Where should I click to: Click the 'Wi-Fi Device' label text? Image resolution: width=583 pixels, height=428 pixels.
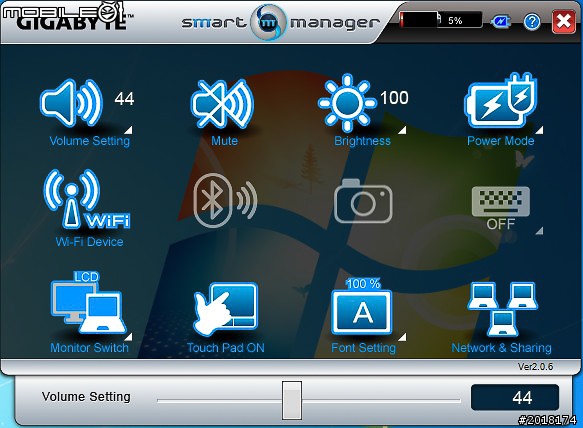[89, 242]
